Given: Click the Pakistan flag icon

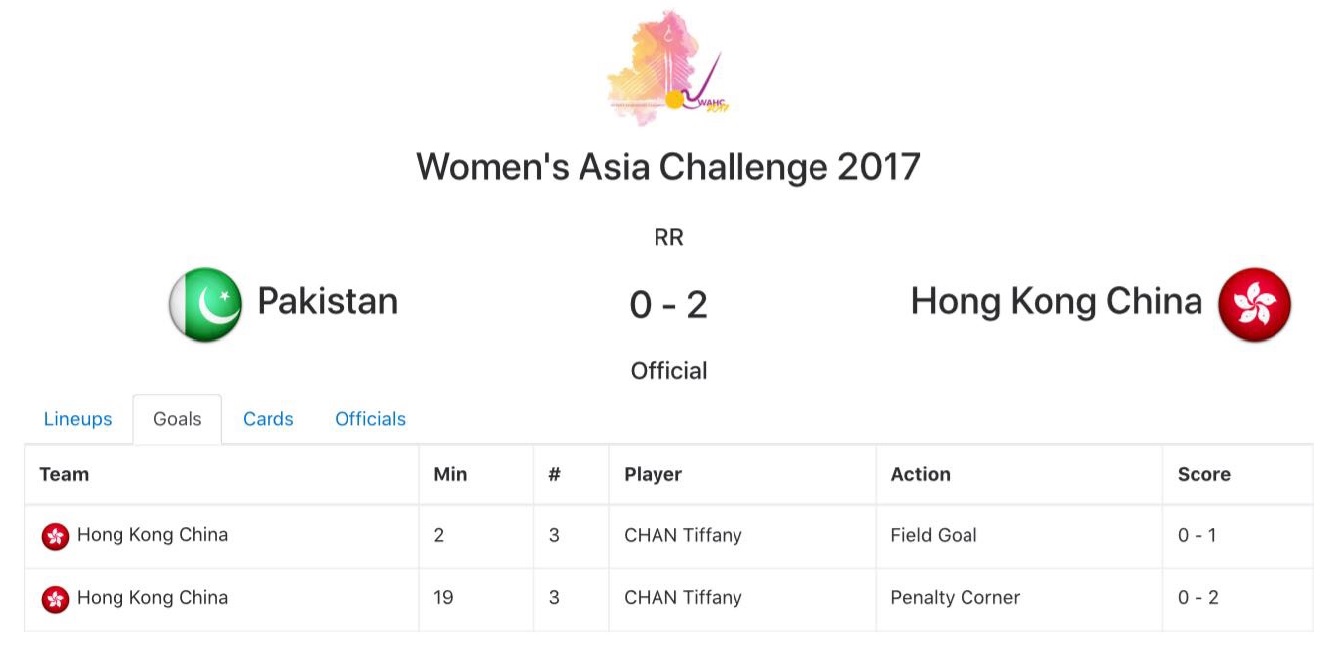Looking at the screenshot, I should 205,304.
